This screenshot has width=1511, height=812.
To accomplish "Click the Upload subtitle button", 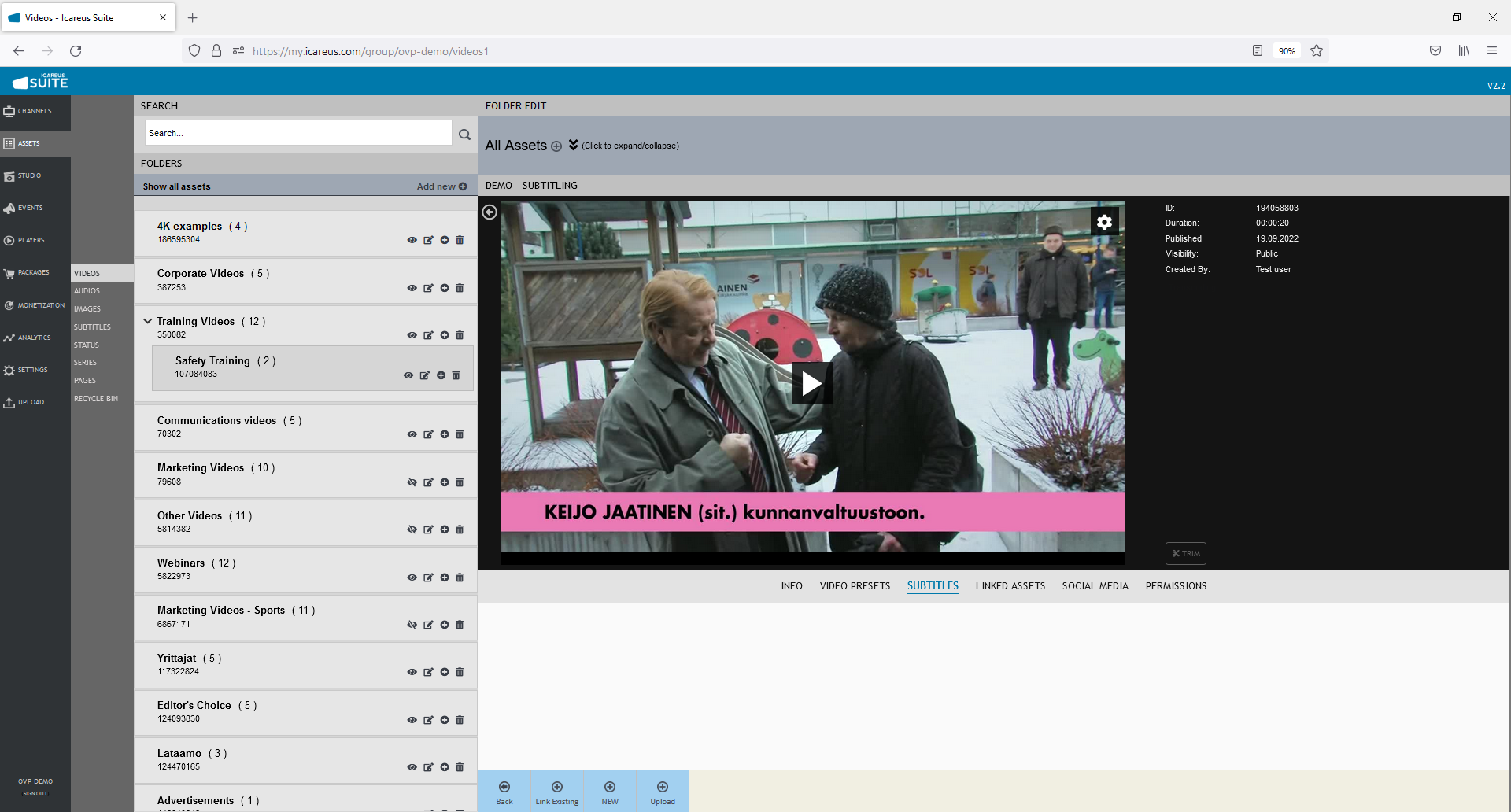I will (x=663, y=792).
